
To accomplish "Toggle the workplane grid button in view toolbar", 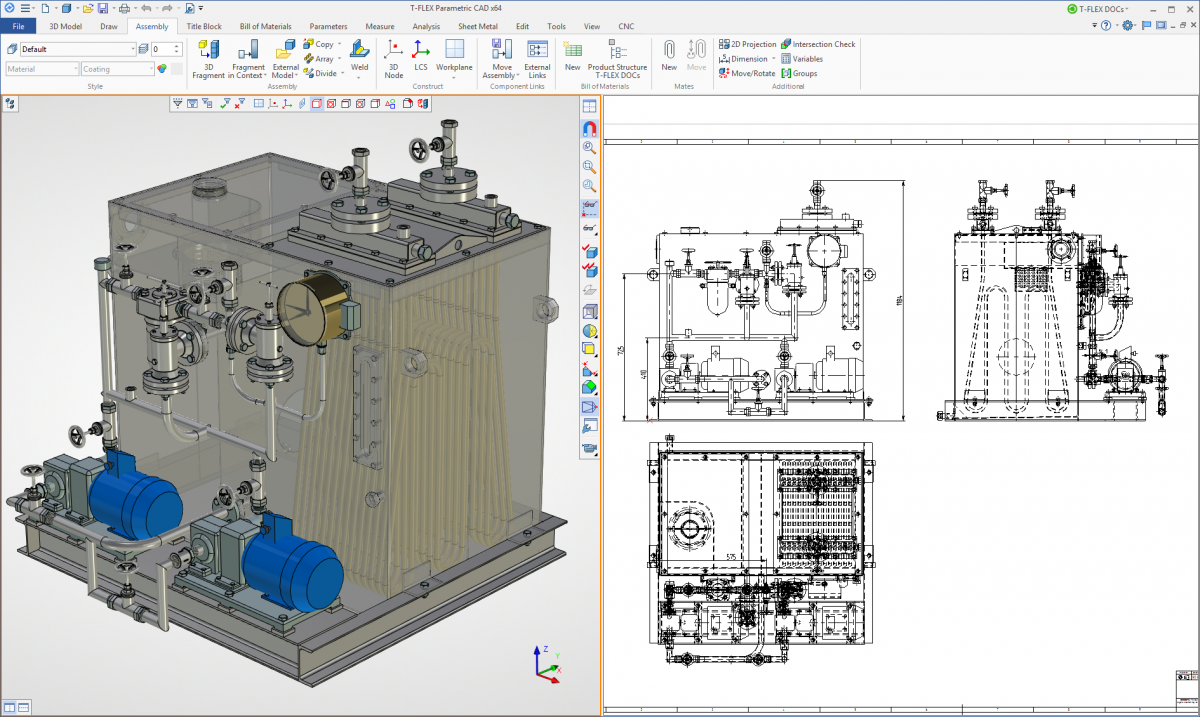I will pyautogui.click(x=259, y=102).
